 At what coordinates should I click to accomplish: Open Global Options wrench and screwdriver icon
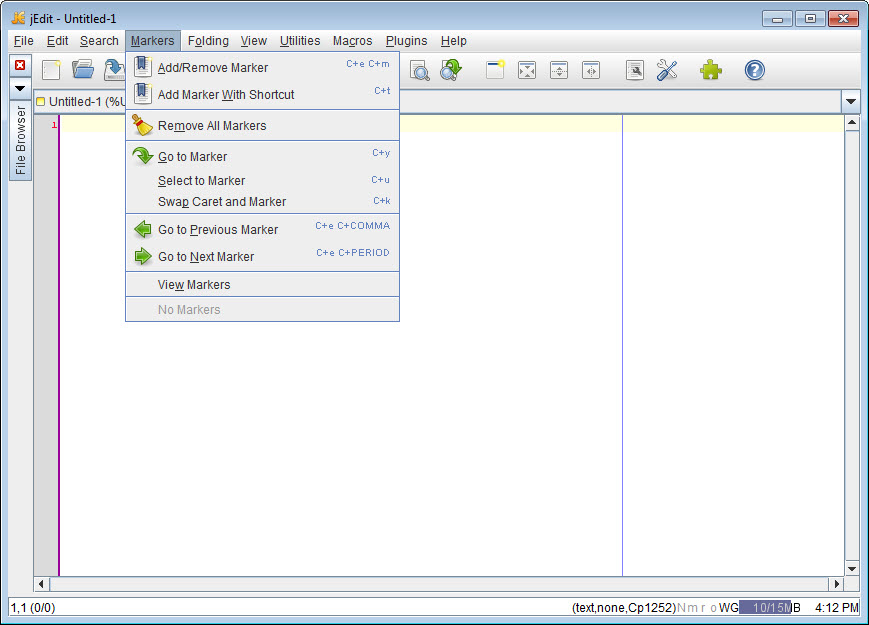coord(667,70)
